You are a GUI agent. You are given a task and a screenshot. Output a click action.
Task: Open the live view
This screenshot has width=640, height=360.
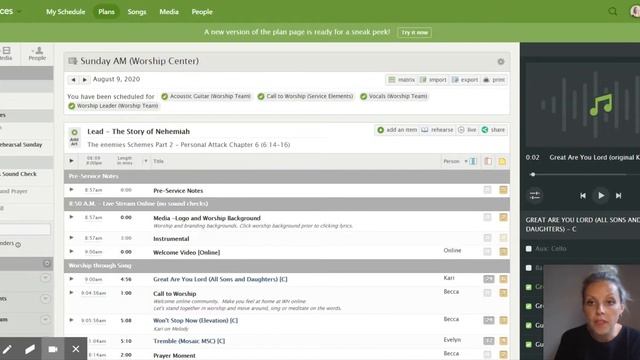[467, 130]
